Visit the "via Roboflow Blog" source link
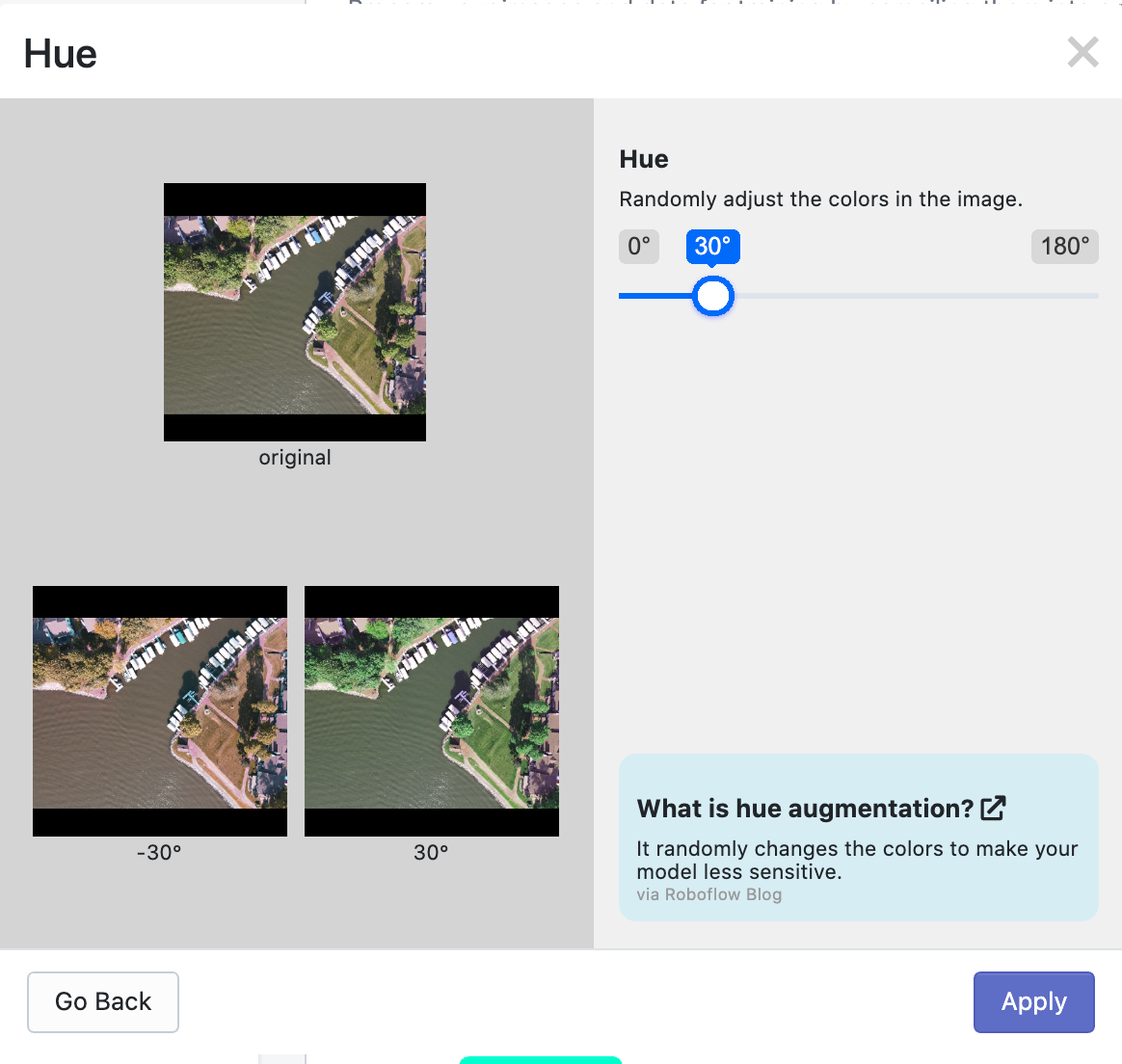 709,894
